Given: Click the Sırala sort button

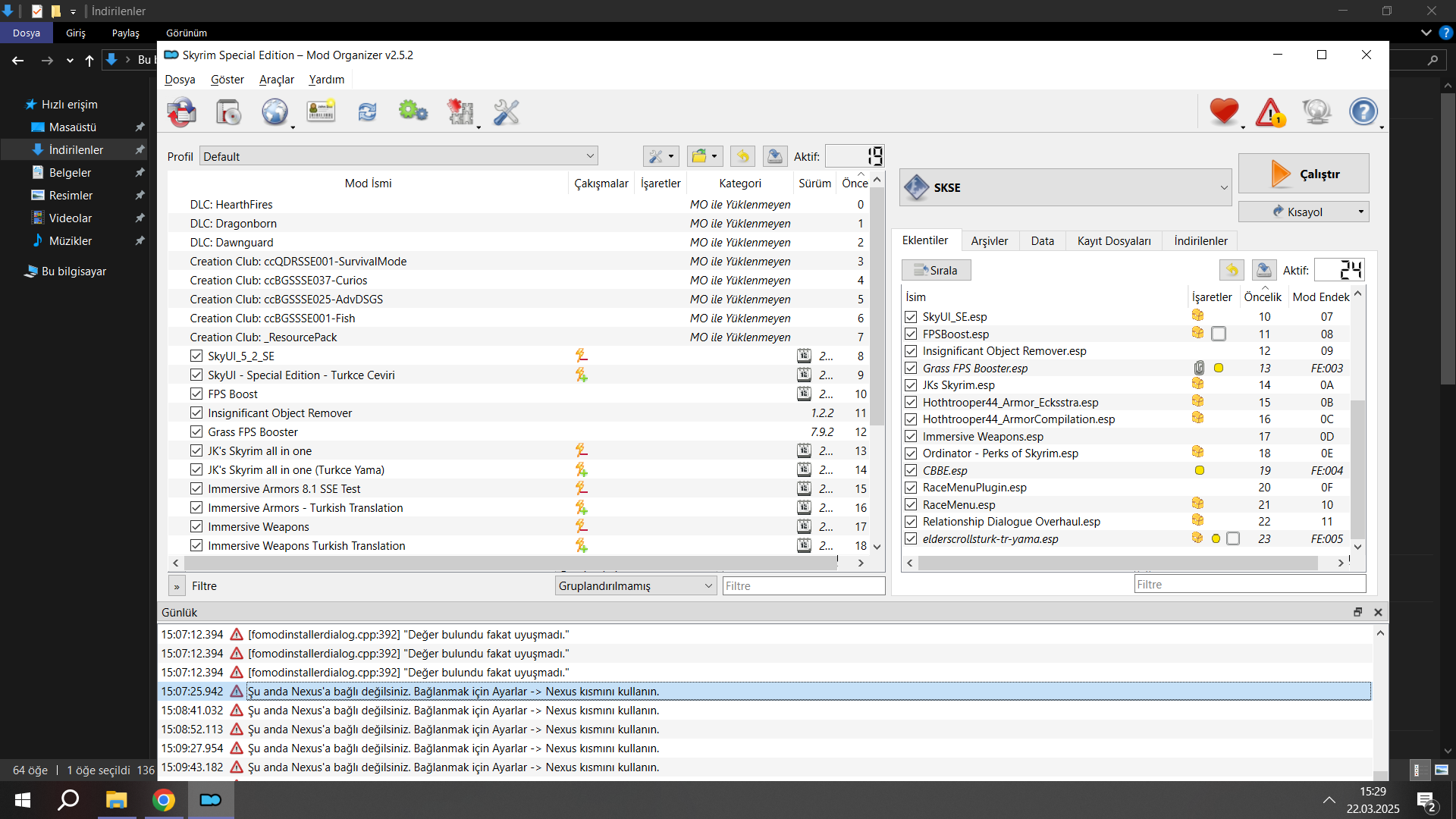Looking at the screenshot, I should 937,270.
